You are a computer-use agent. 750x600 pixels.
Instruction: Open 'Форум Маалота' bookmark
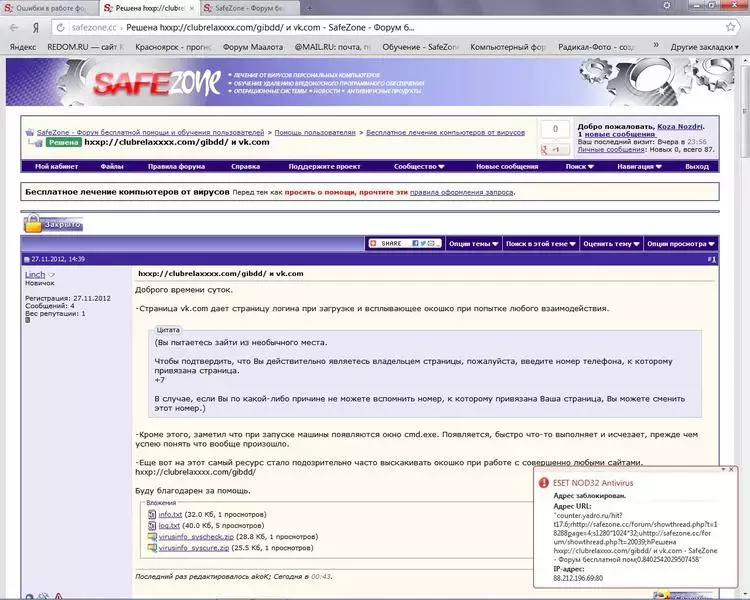pos(253,47)
